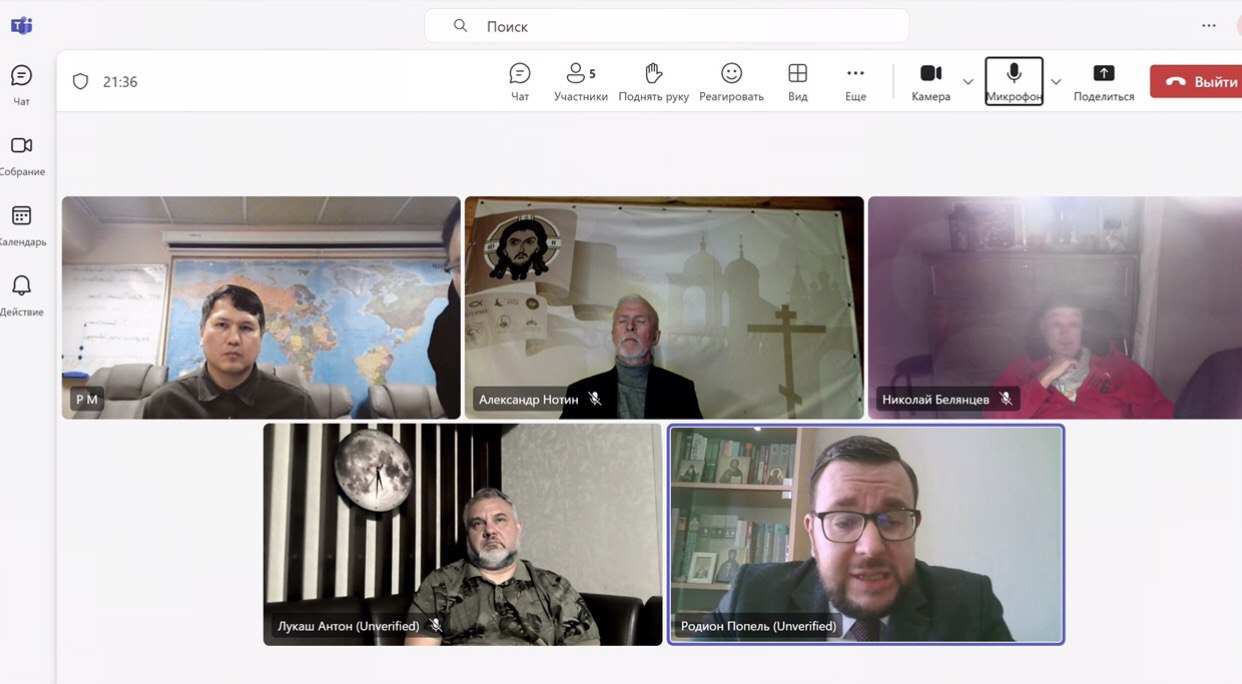Viewport: 1242px width, 684px height.
Task: Open the three-dots menu at top right
Action: (x=1209, y=26)
